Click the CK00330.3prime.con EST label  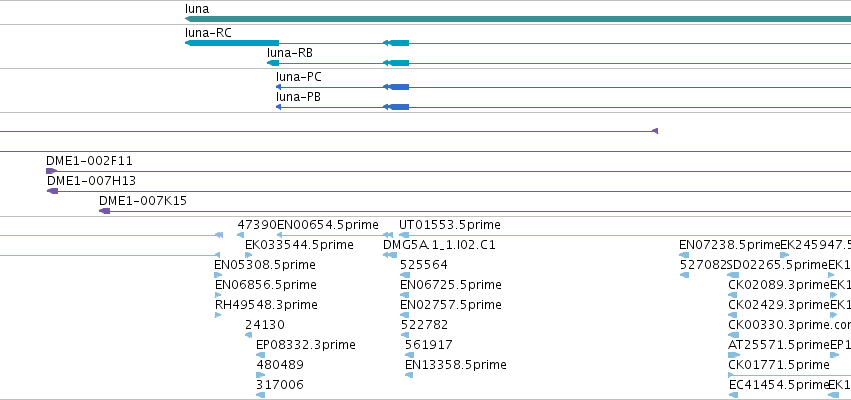[x=790, y=325]
